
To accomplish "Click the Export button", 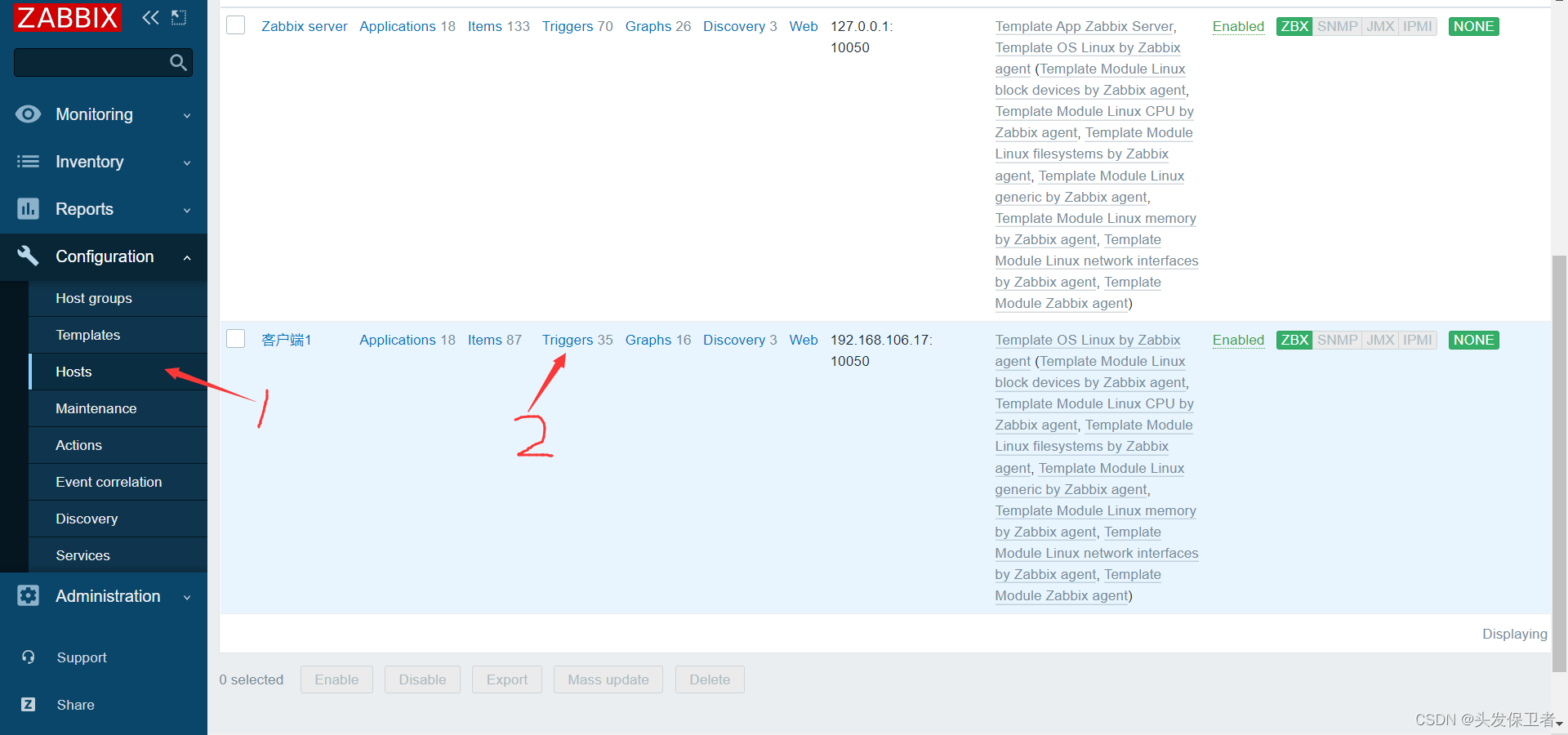I will point(506,679).
